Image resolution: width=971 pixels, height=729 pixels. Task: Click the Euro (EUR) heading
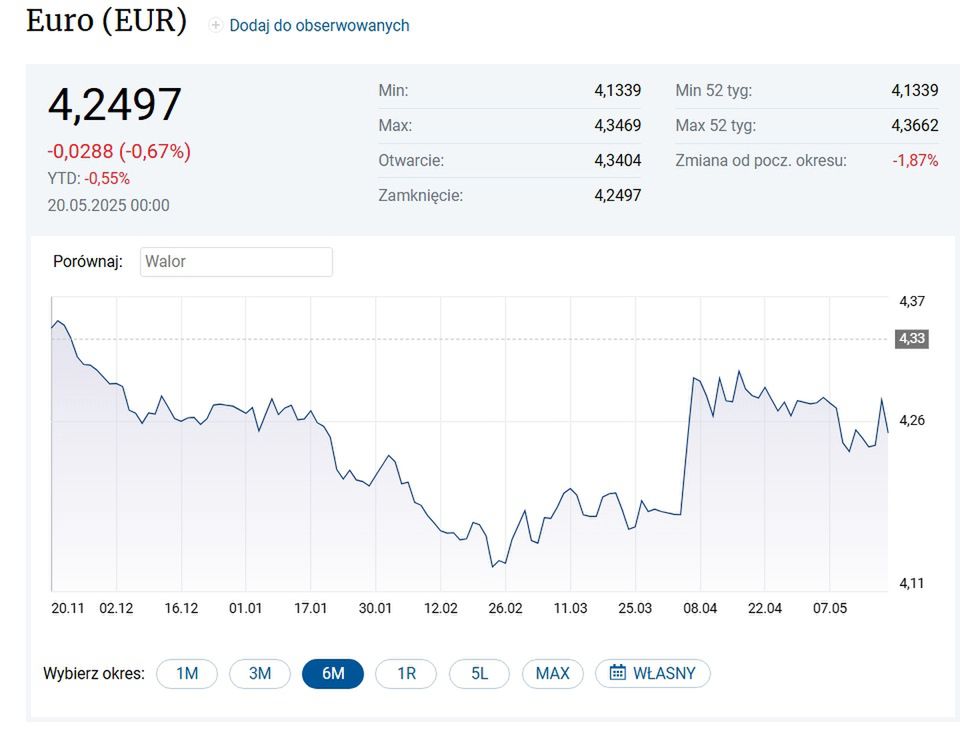pyautogui.click(x=107, y=20)
